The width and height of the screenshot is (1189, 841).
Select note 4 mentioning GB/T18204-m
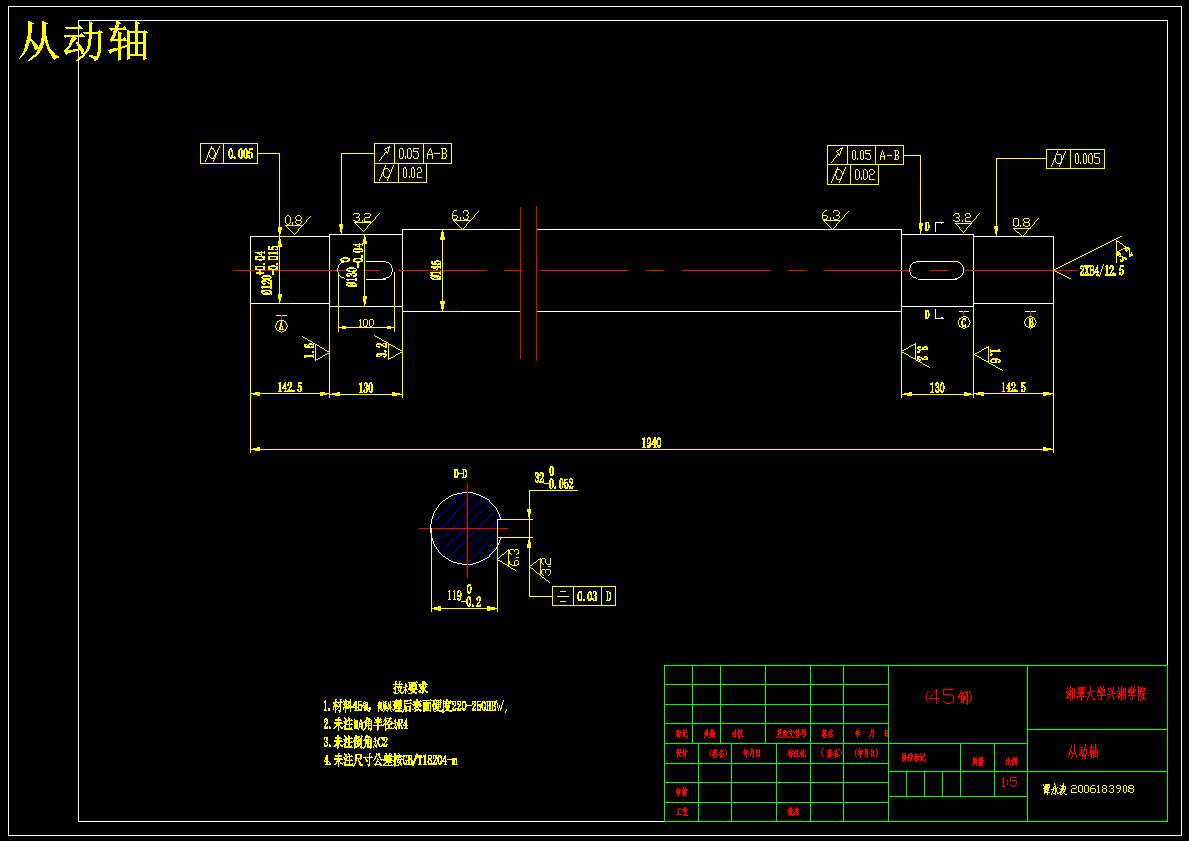pyautogui.click(x=391, y=760)
